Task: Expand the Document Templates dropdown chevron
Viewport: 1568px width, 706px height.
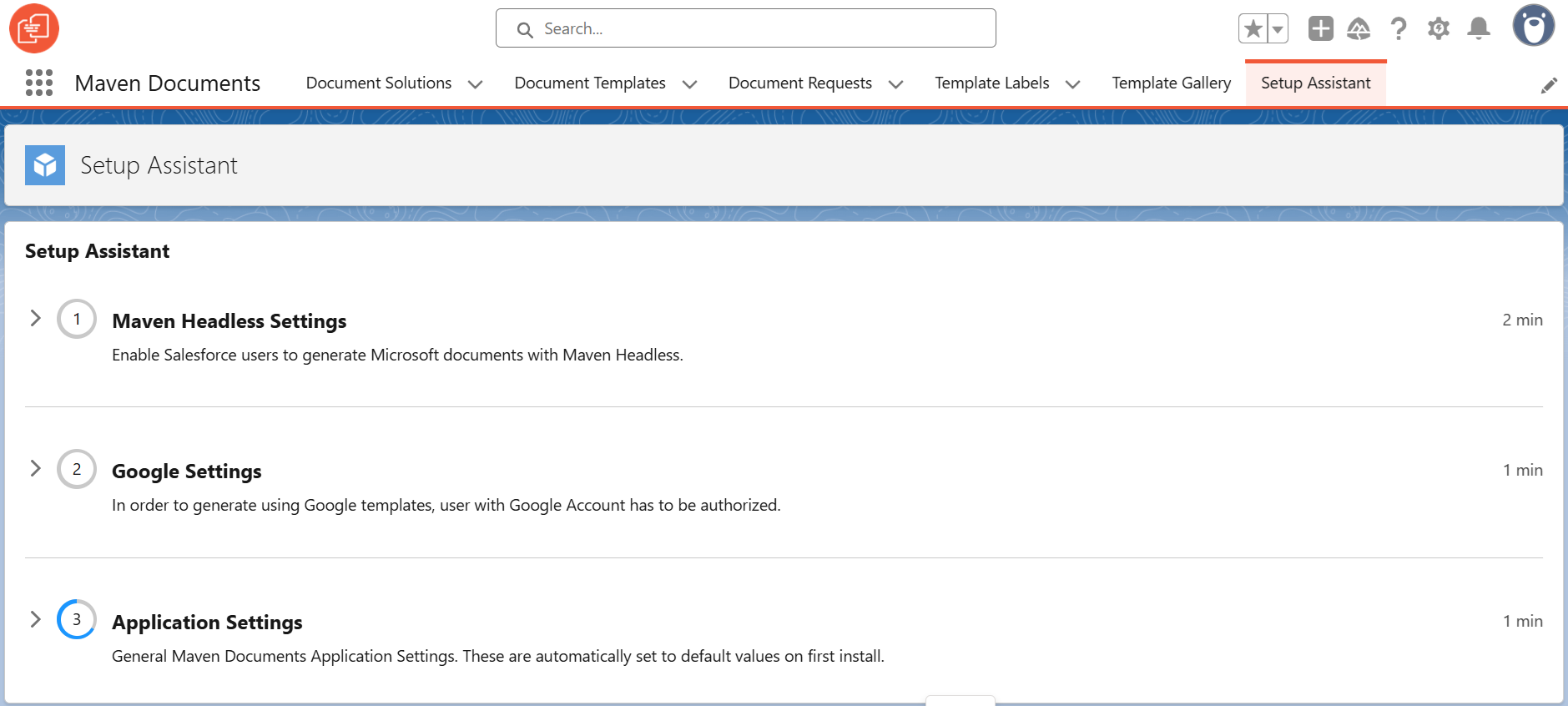Action: tap(690, 84)
